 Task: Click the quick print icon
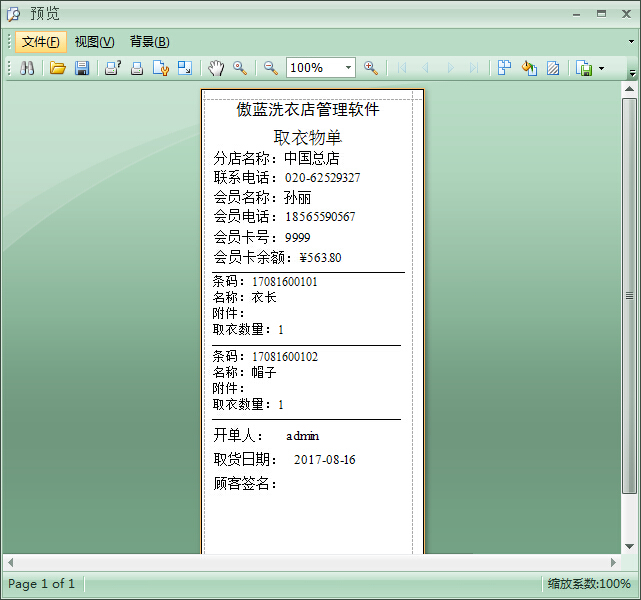[x=137, y=68]
